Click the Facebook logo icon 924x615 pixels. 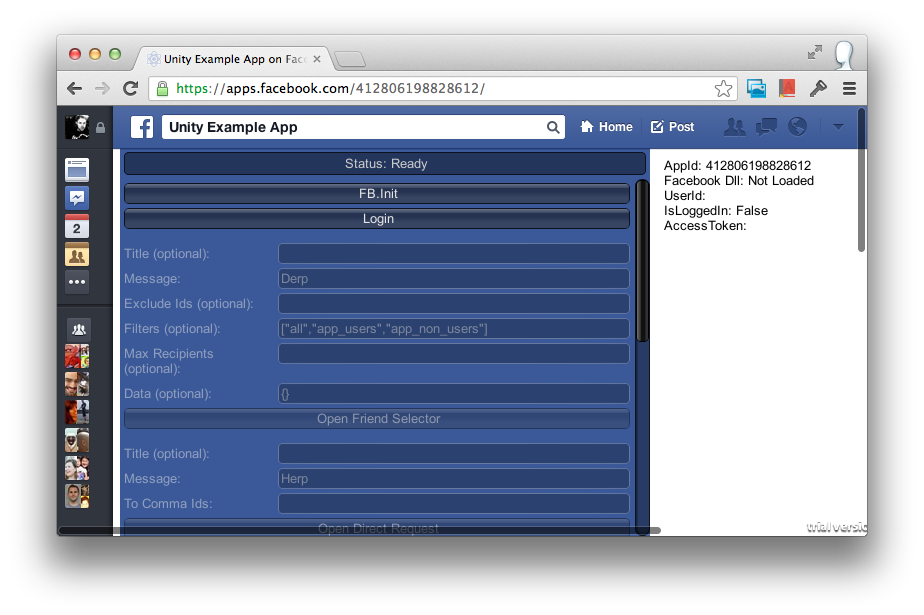click(x=141, y=126)
